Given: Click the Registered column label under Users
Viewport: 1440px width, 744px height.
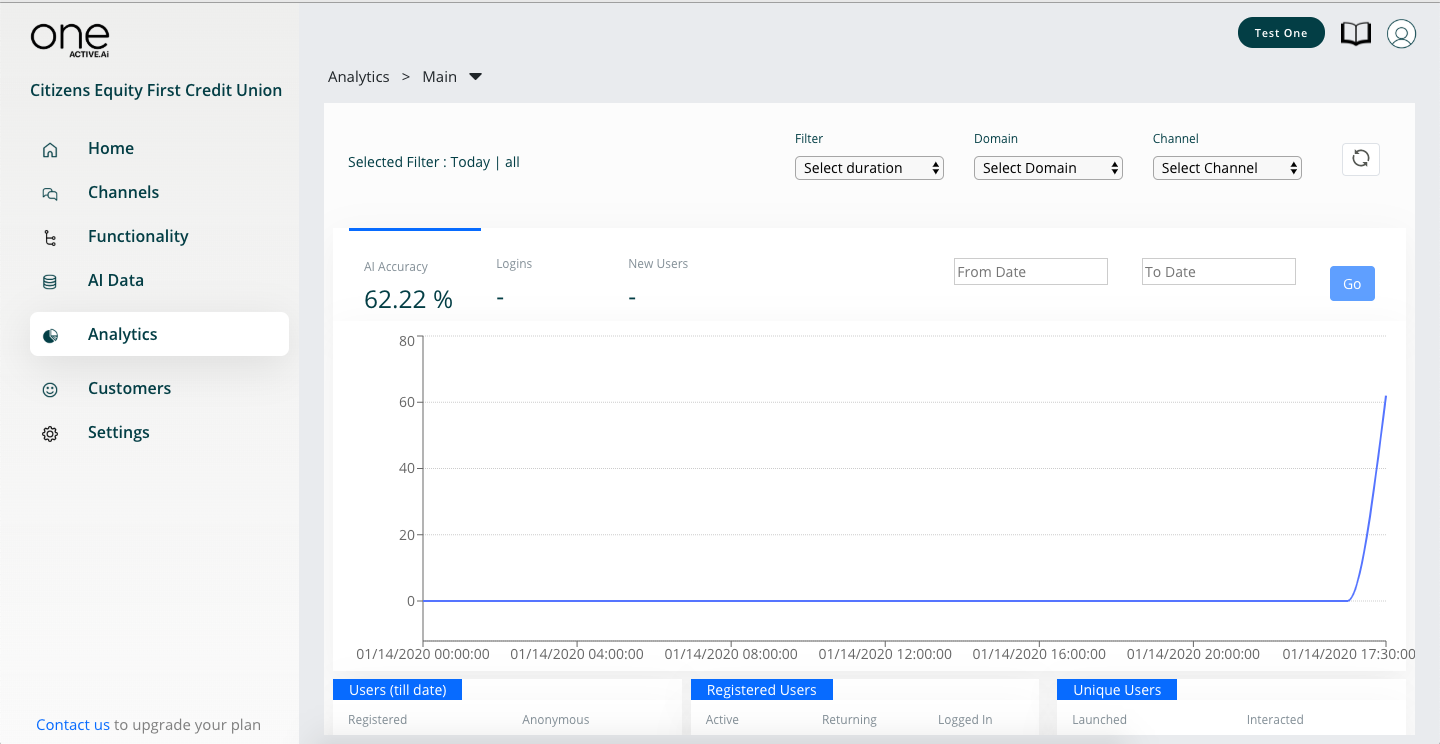Looking at the screenshot, I should (x=377, y=720).
